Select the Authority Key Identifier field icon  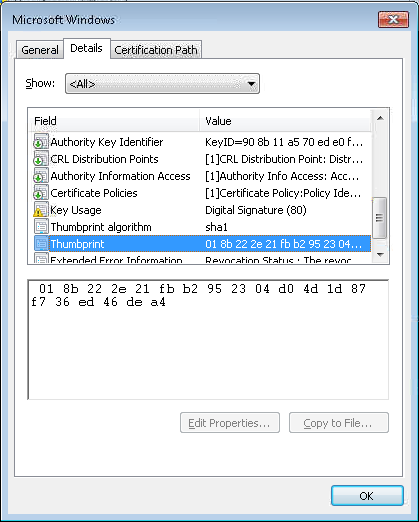tap(41, 142)
